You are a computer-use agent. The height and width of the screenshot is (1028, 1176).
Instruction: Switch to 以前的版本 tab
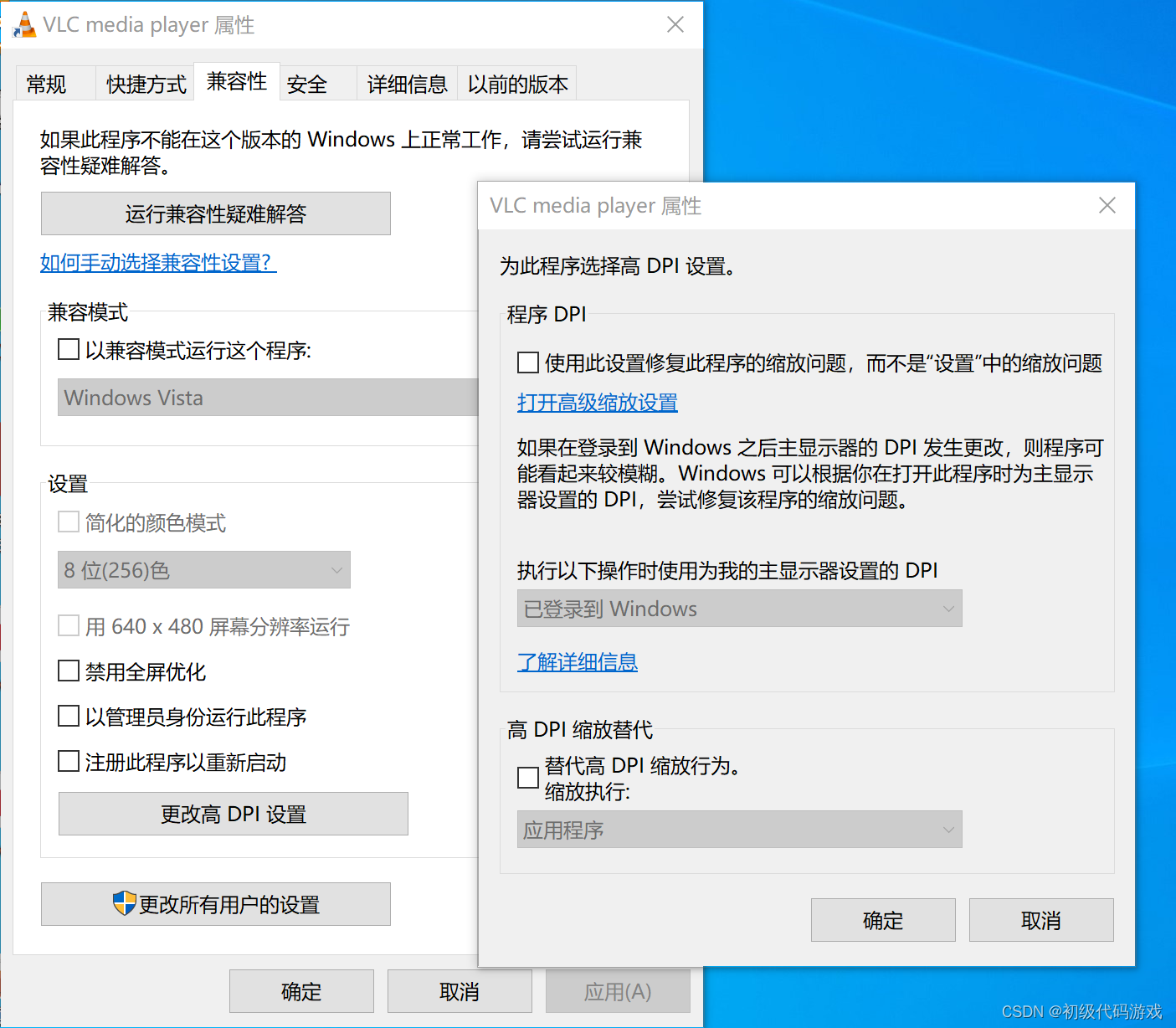click(x=517, y=84)
